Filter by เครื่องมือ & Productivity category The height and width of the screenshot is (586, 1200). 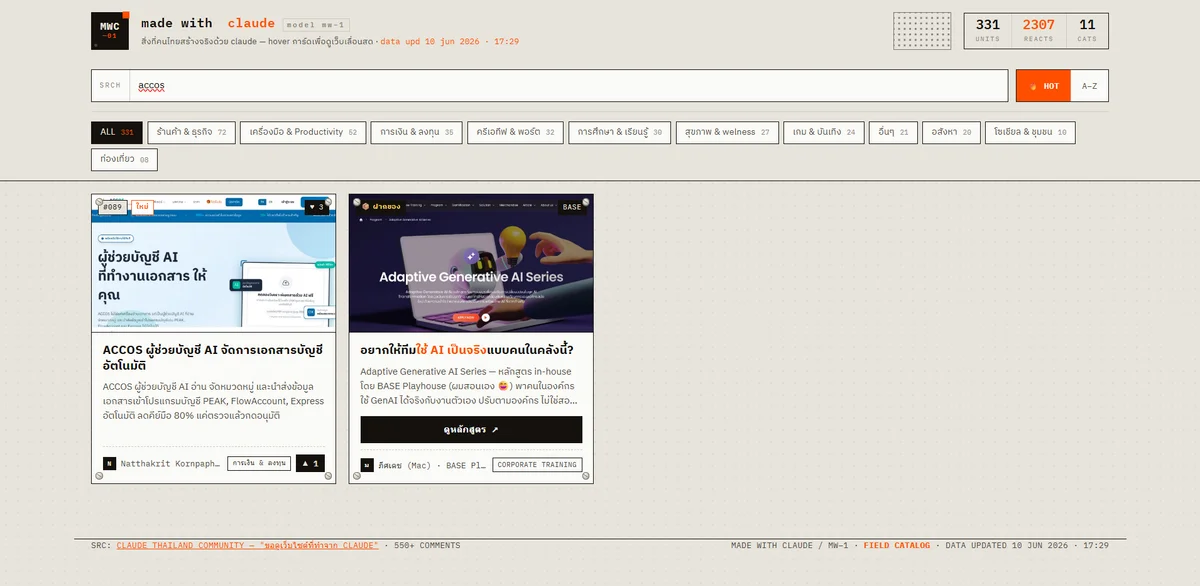tap(303, 132)
